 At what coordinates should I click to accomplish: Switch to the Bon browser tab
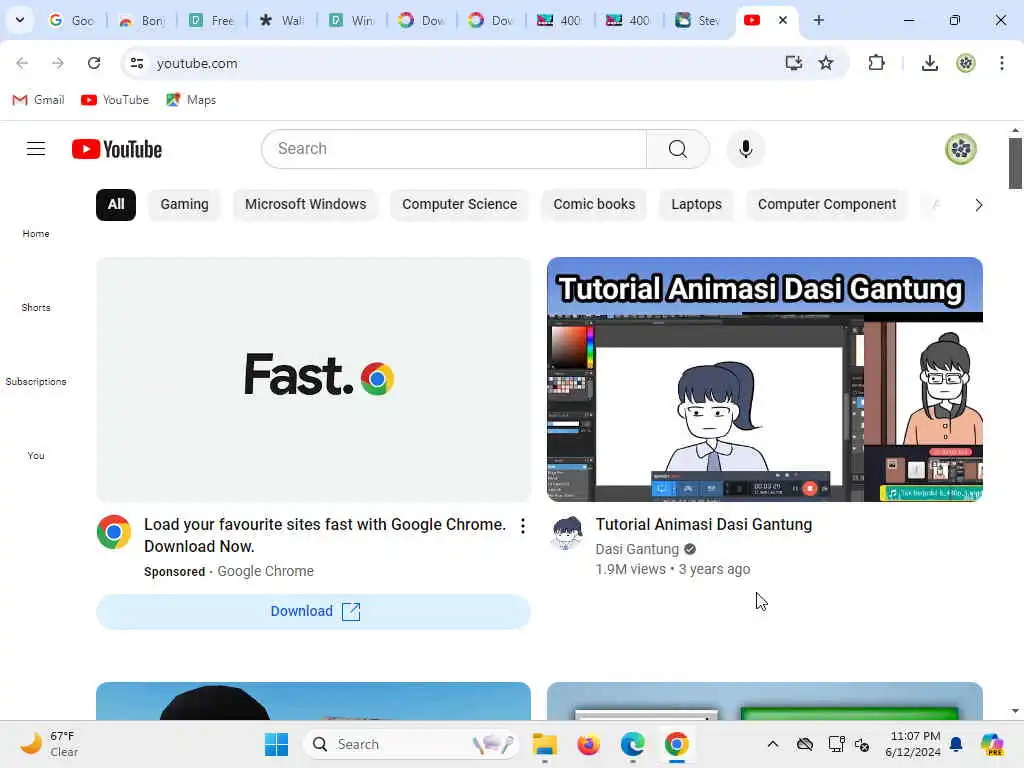pos(142,20)
